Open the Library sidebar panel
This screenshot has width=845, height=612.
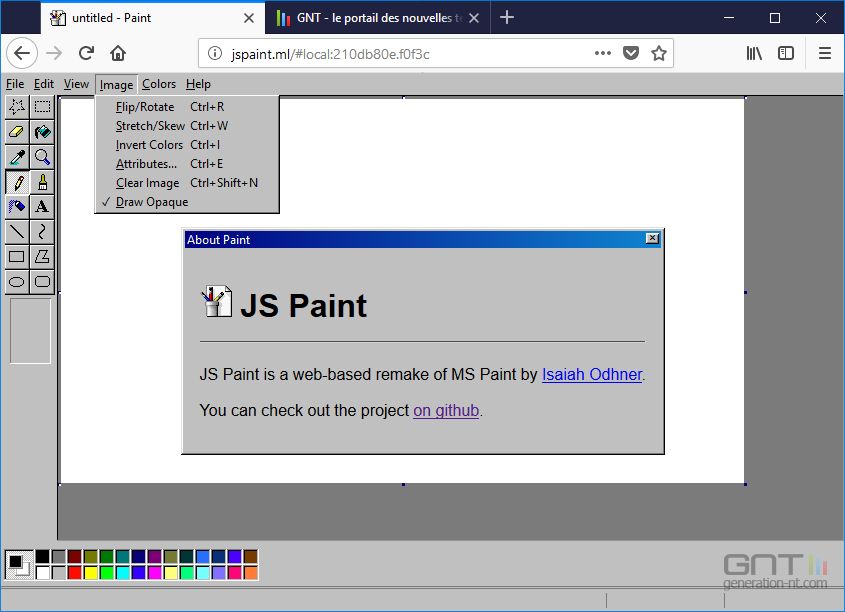753,53
